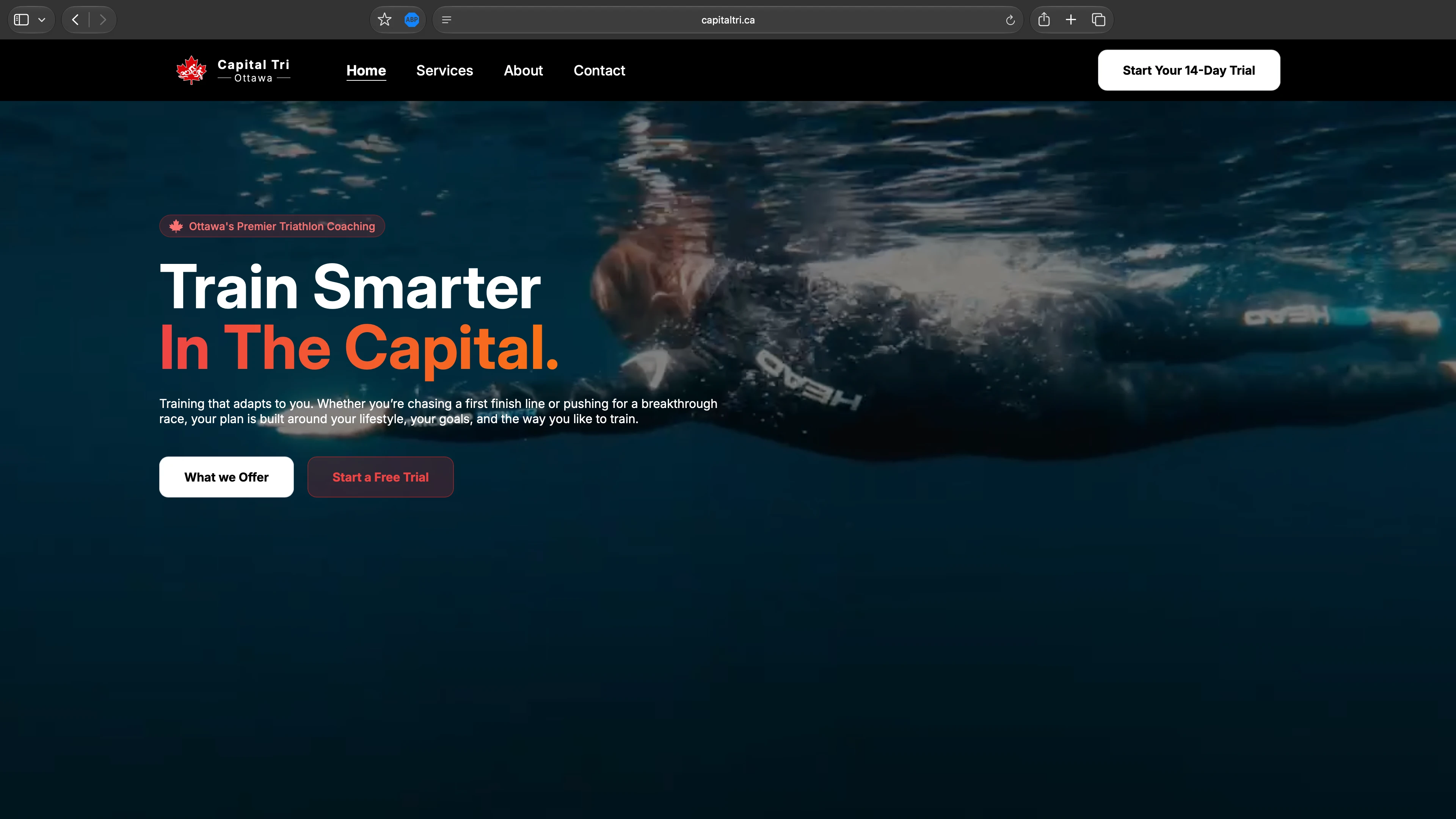The image size is (1456, 819).
Task: Go forward to the next page
Action: click(x=103, y=20)
